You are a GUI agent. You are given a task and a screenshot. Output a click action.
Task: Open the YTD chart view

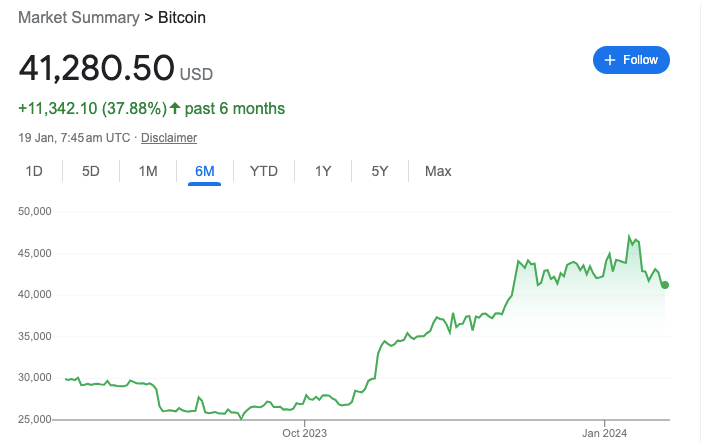264,171
